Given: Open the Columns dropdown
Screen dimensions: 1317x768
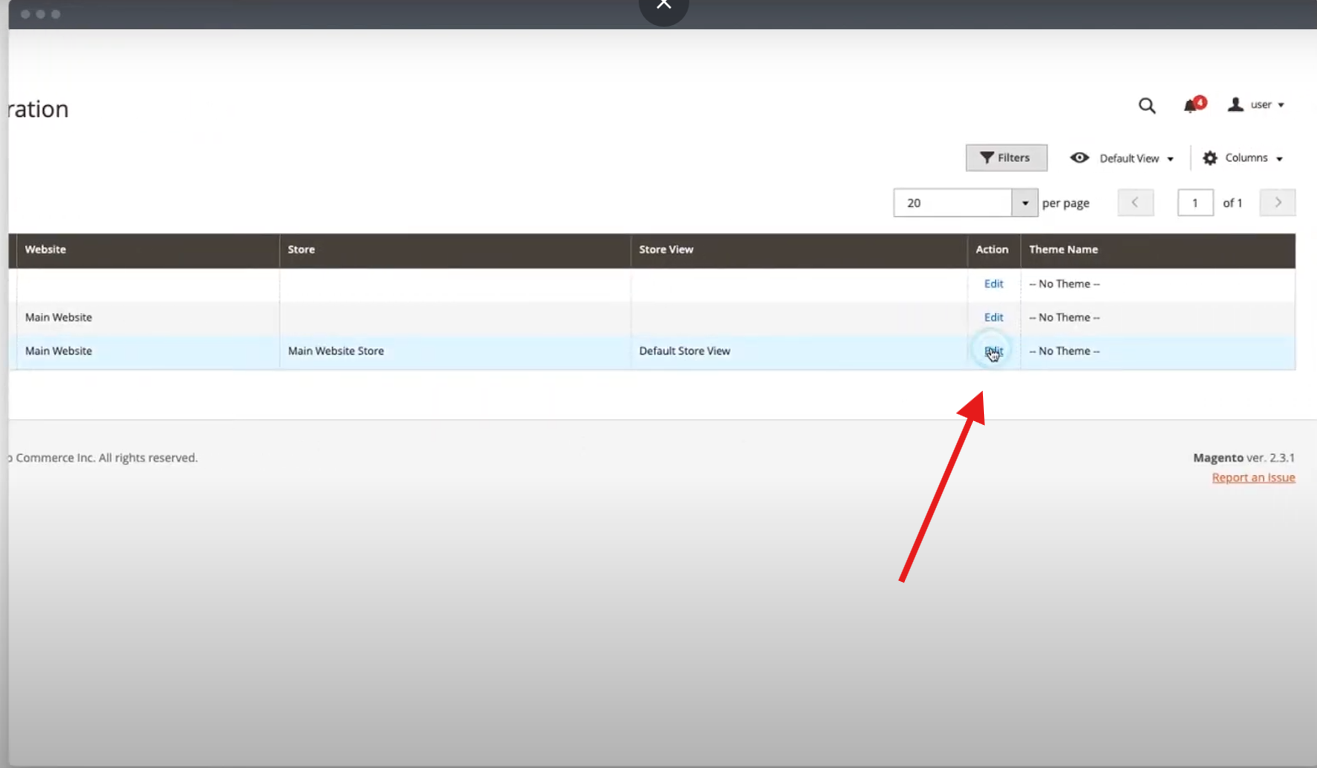Looking at the screenshot, I should pos(1253,158).
